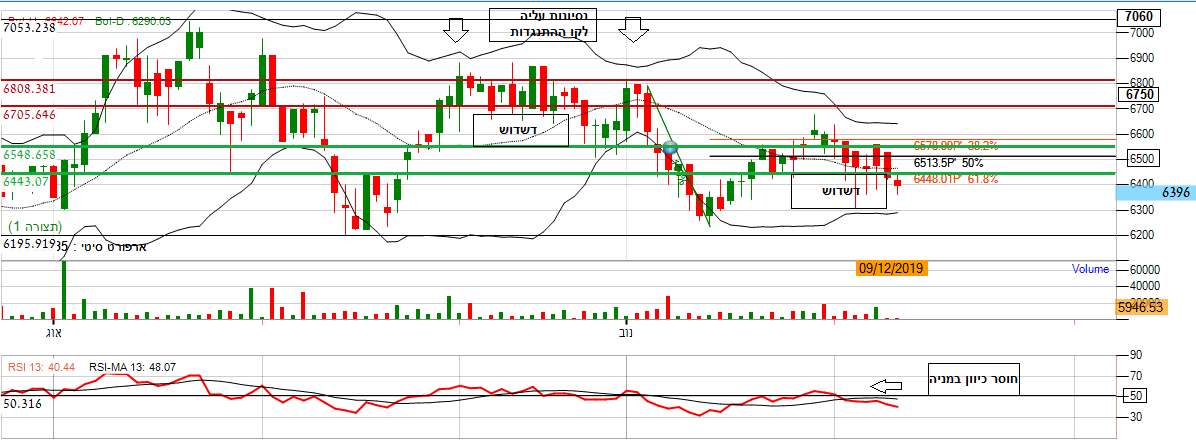Click the 6808.381 resistance level label
The image size is (1196, 440).
31,89
